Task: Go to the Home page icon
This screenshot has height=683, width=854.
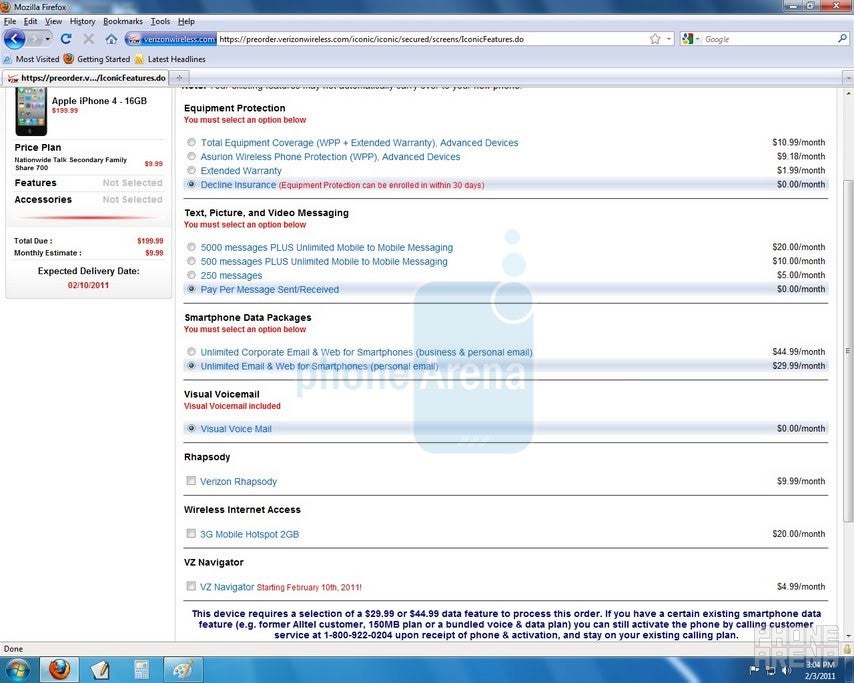Action: click(111, 39)
